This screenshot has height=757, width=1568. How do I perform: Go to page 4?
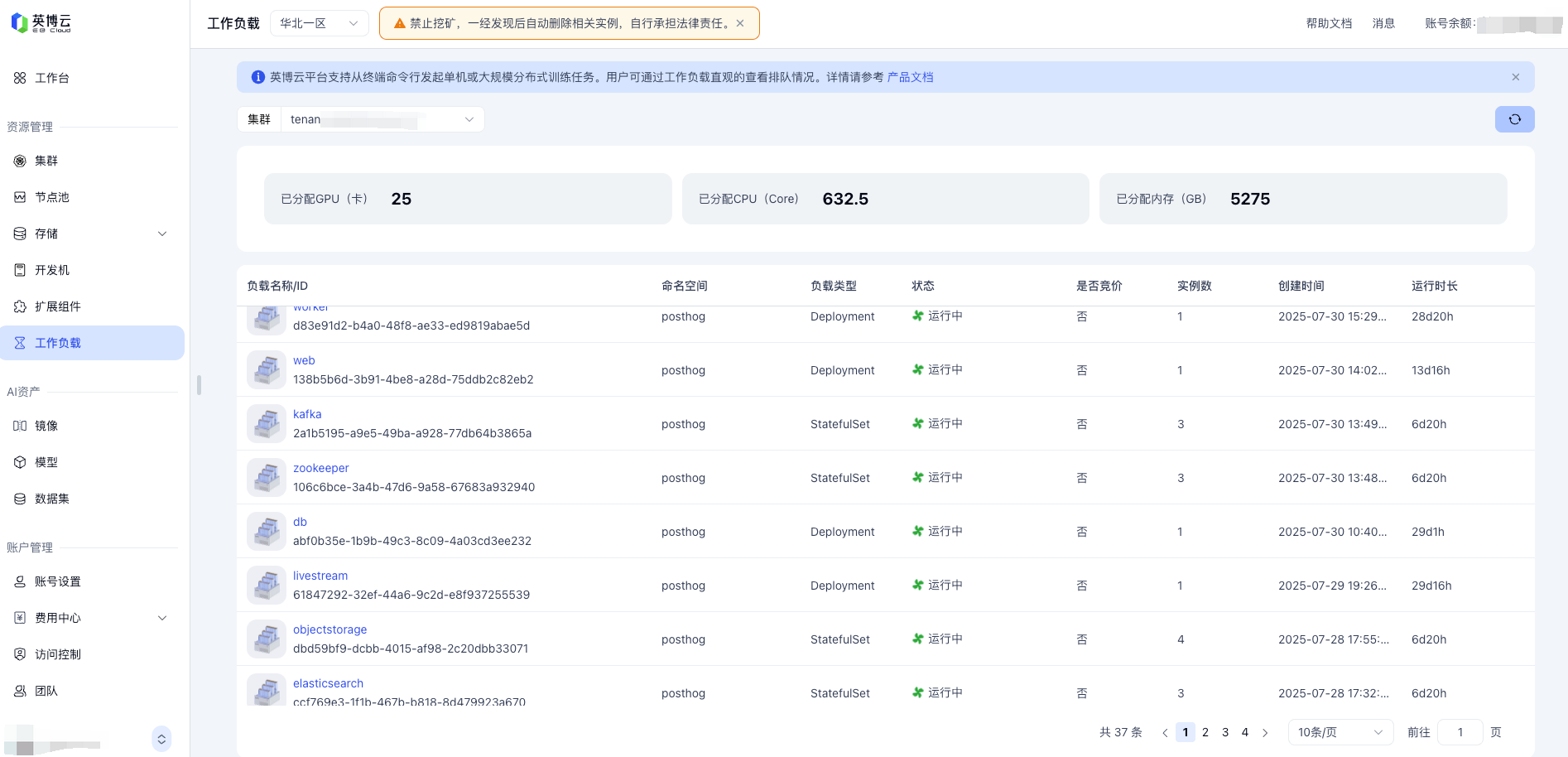click(x=1245, y=732)
